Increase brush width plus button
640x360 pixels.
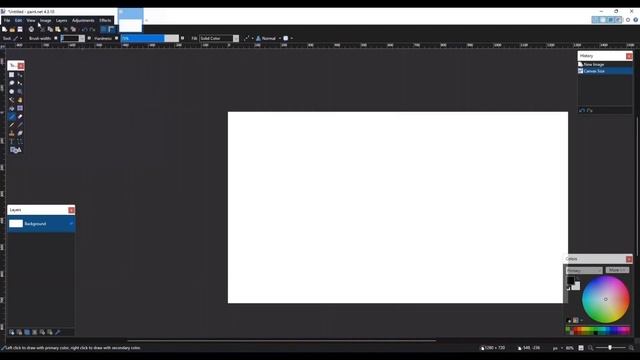pyautogui.click(x=89, y=38)
